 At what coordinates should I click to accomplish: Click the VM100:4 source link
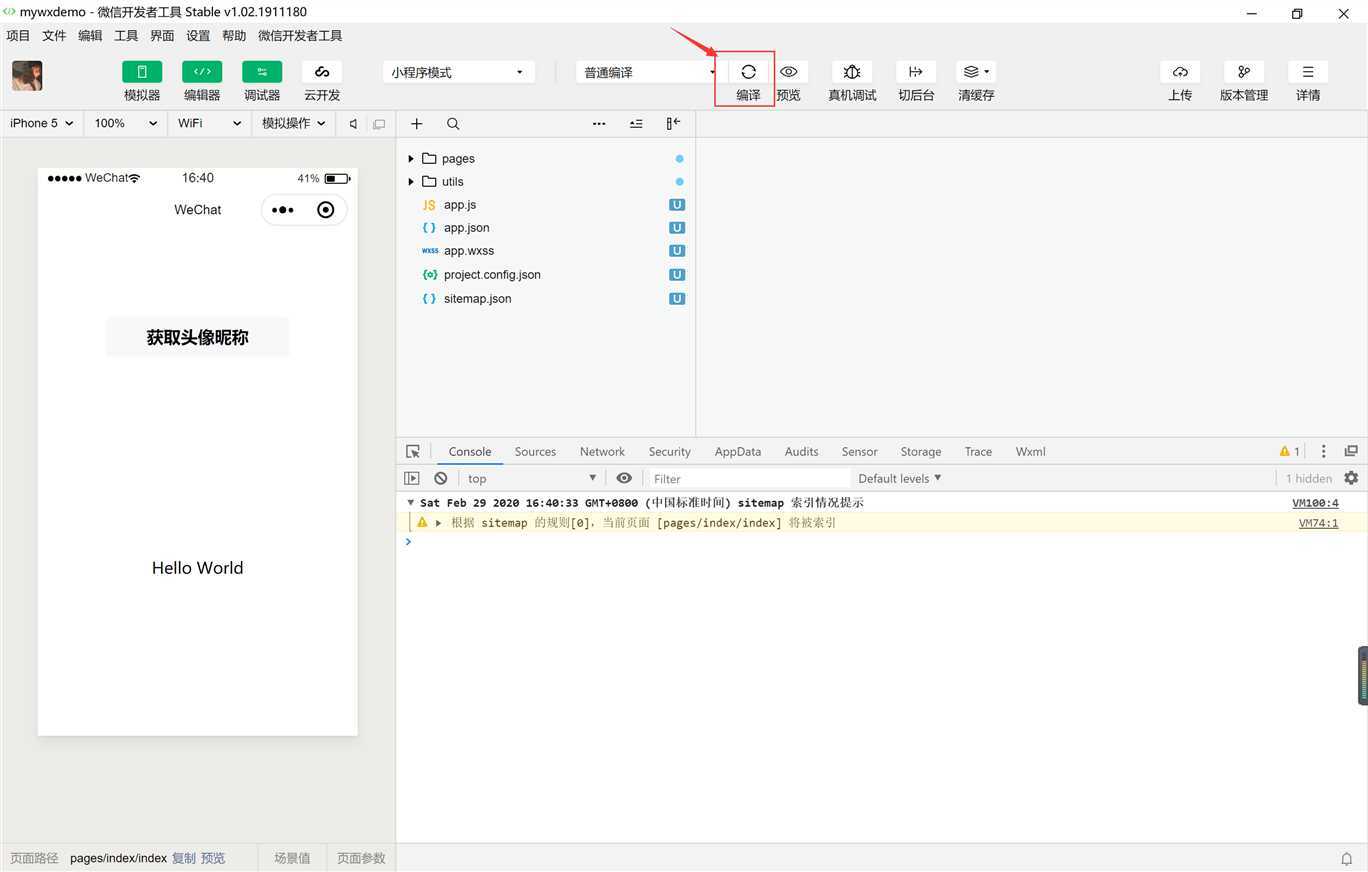pos(1315,503)
